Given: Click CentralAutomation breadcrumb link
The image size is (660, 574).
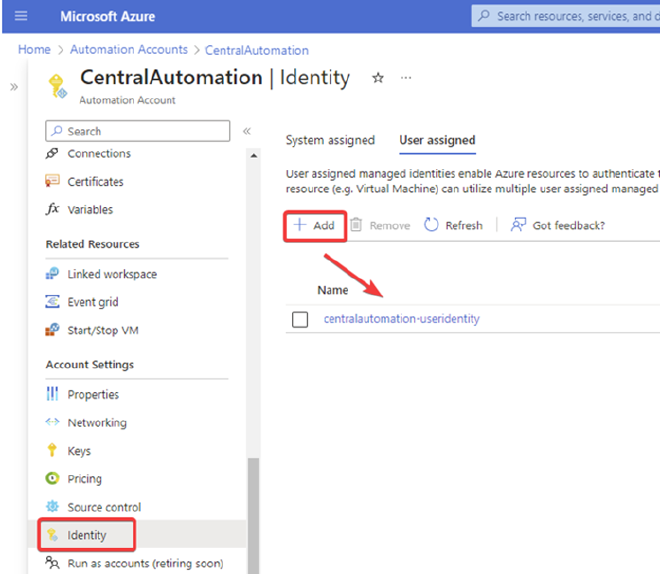Looking at the screenshot, I should click(257, 50).
